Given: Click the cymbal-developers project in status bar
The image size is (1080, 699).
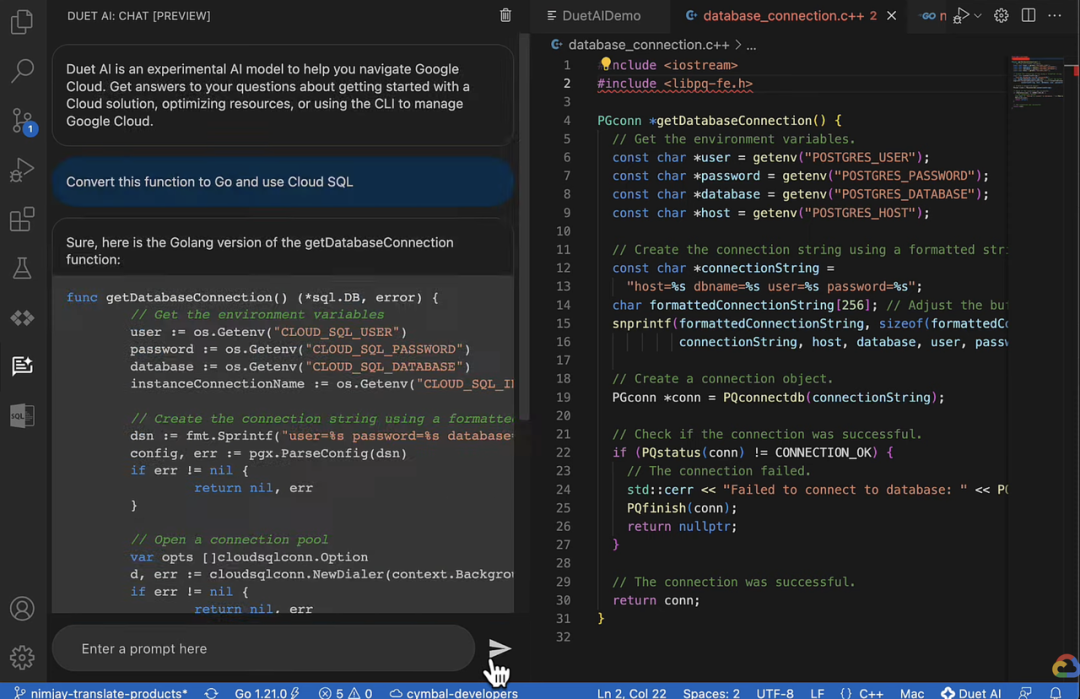Looking at the screenshot, I should (453, 692).
